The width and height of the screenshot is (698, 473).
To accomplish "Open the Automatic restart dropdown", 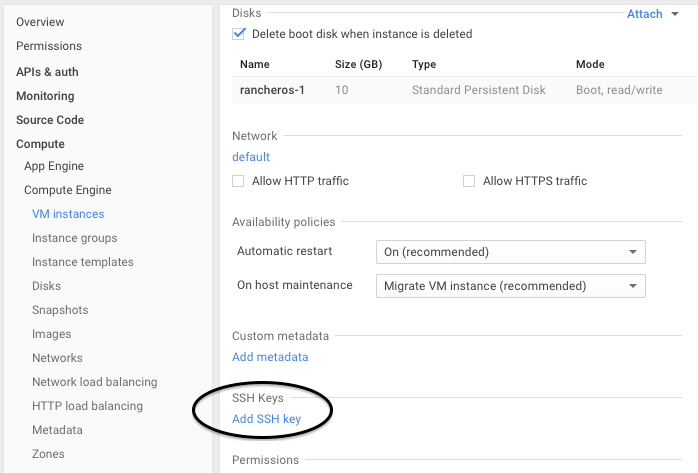I will [510, 252].
